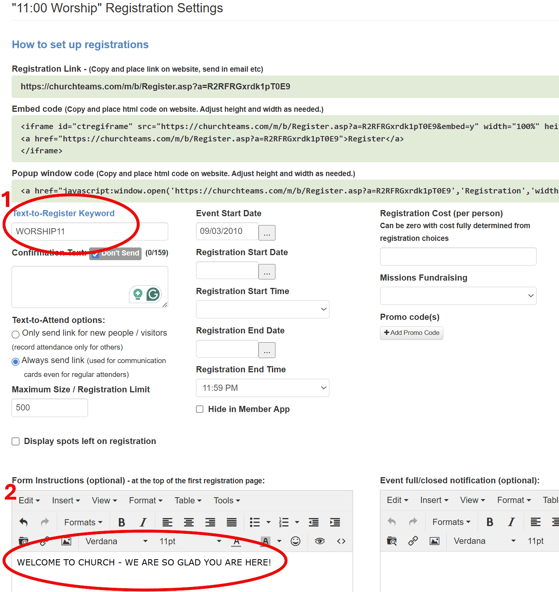Open the Insert menu in Form Instructions editor
Screen dimensions: 559x592
pos(66,500)
